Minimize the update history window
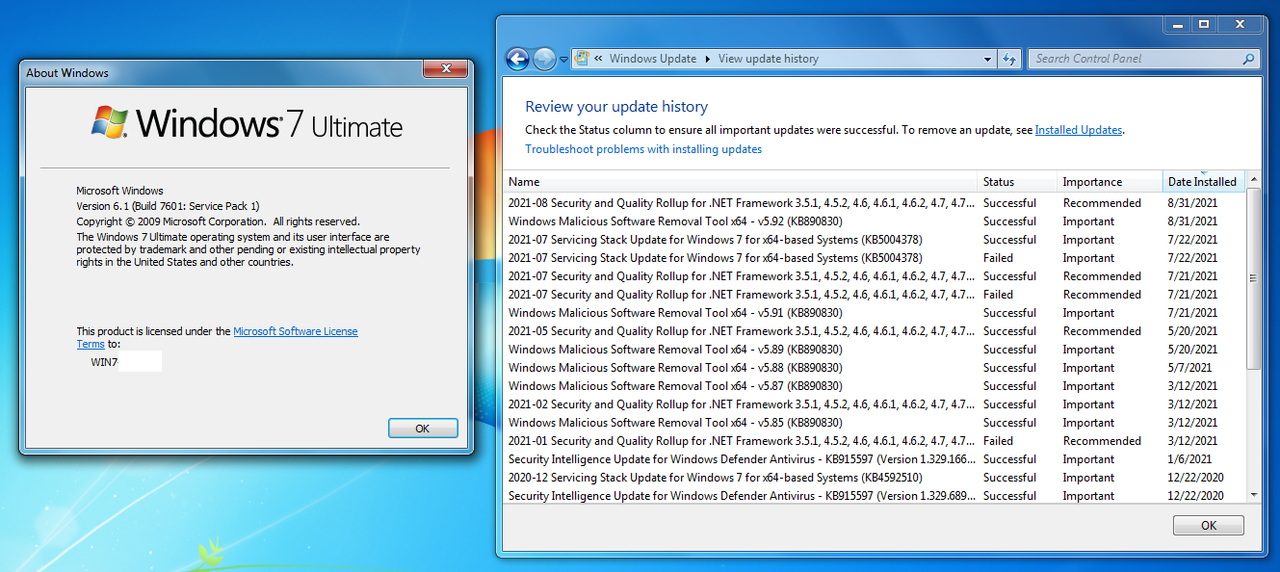This screenshot has height=572, width=1280. (x=1177, y=23)
